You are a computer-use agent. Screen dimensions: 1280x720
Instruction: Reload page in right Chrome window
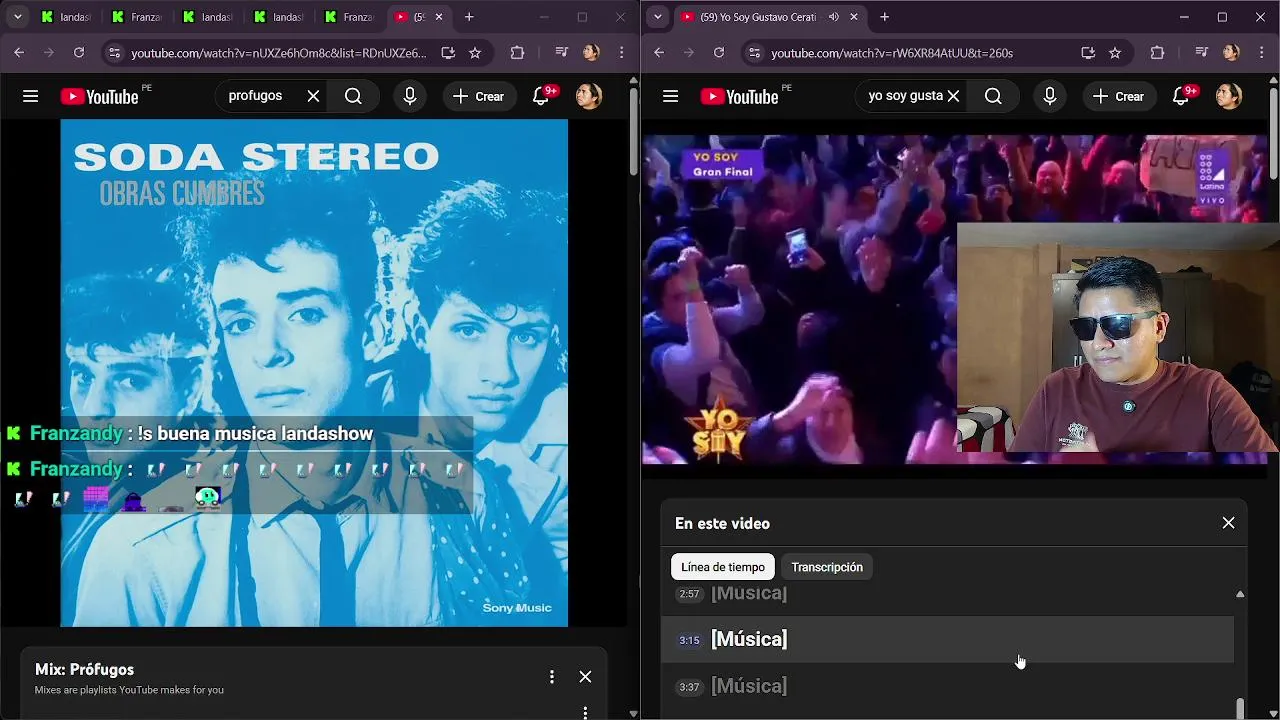[719, 53]
